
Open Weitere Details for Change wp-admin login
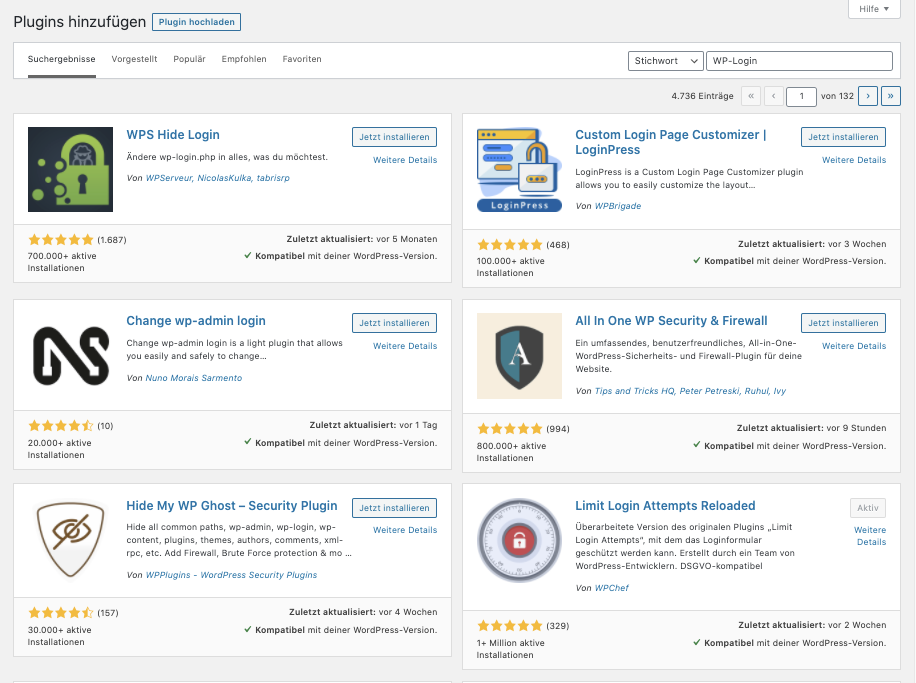405,346
